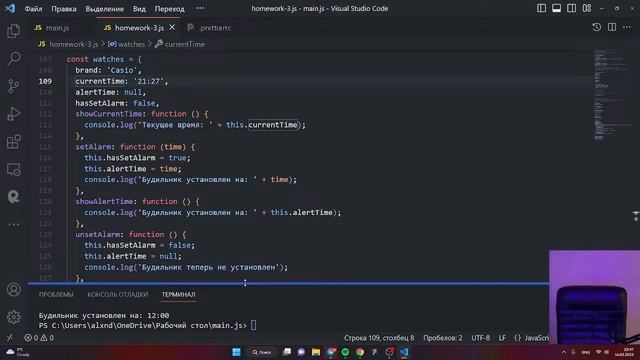Viewport: 640px width, 360px height.
Task: Click the remote window indicator in status bar
Action: [9, 338]
